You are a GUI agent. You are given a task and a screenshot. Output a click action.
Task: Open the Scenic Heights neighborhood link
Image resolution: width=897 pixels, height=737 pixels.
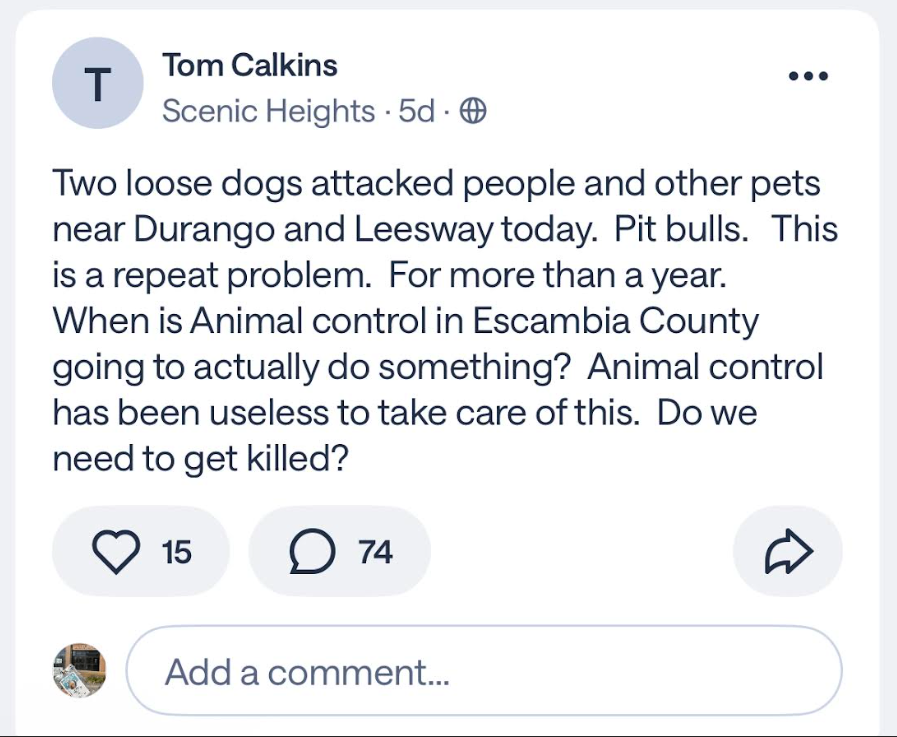(x=268, y=112)
